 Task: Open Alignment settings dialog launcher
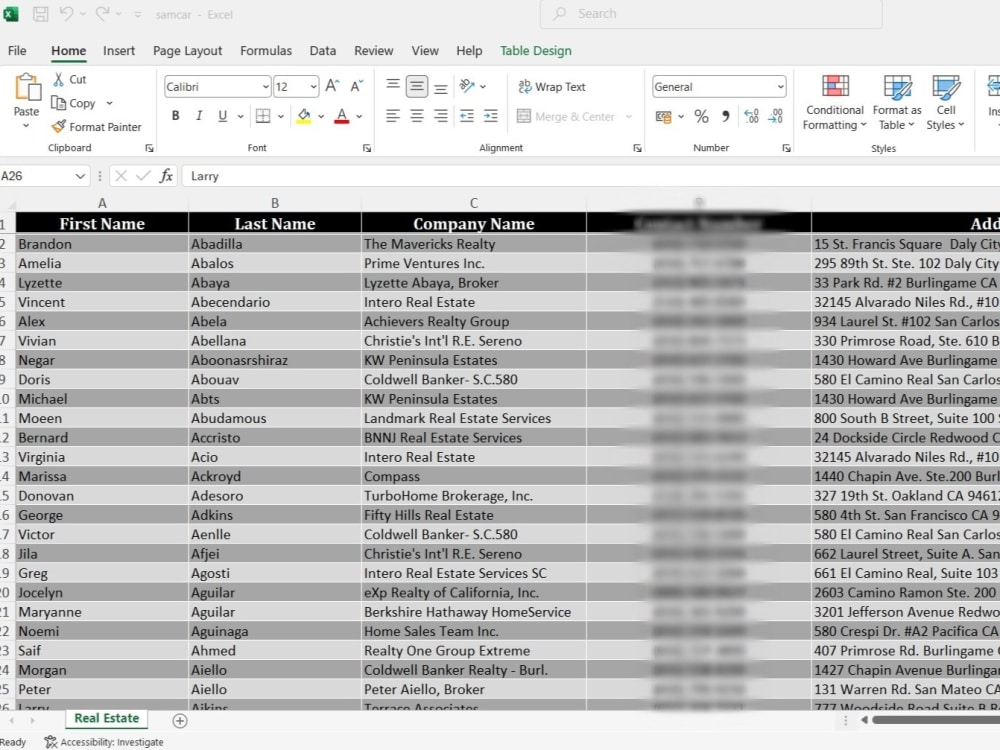tap(637, 148)
